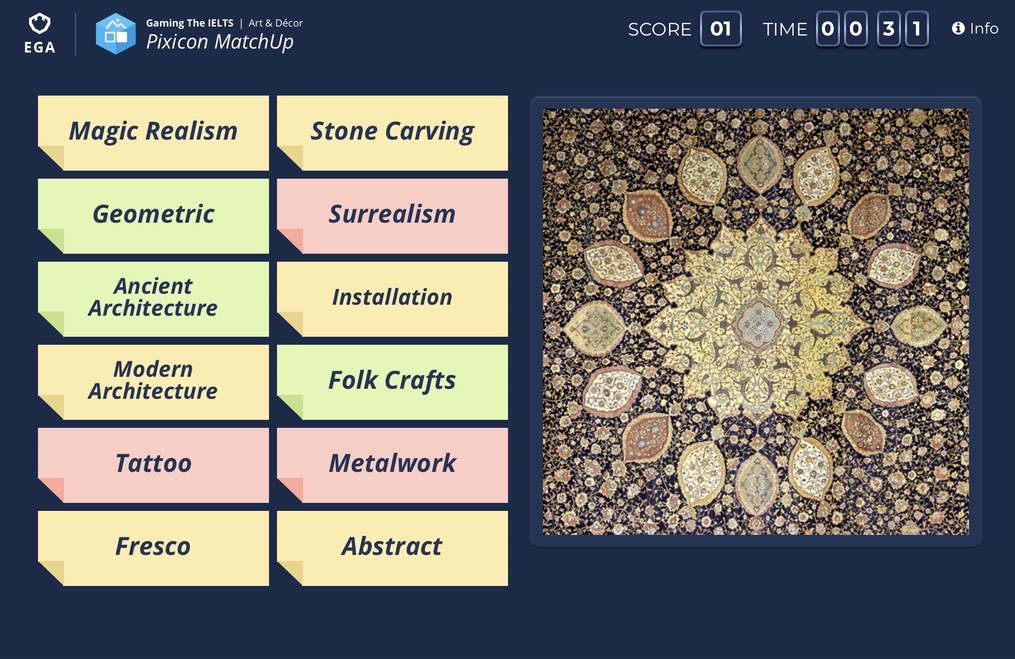The image size is (1015, 659).
Task: Select the Modern Architecture card
Action: pos(153,382)
